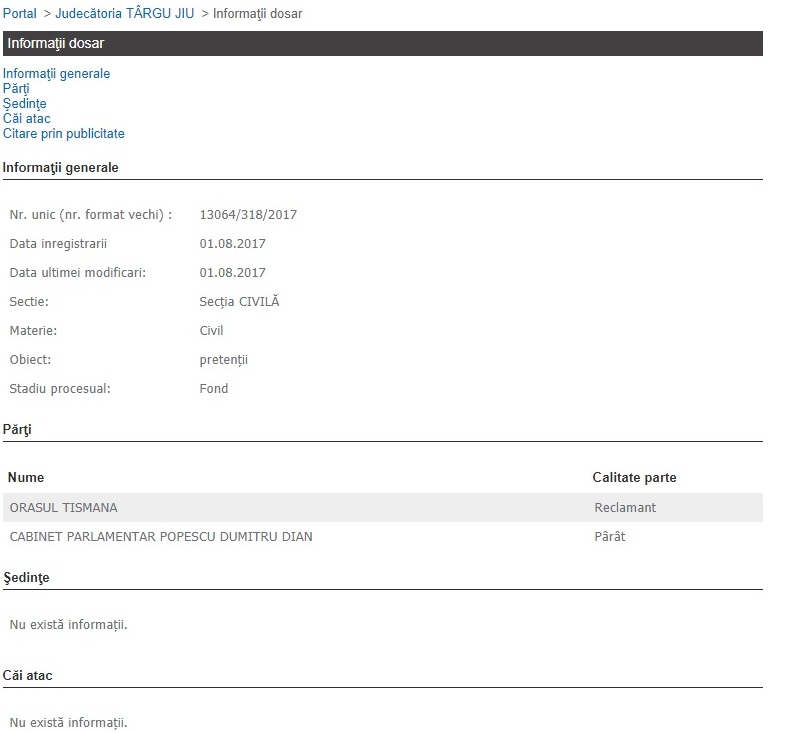Click the Citare prin publicitate link
This screenshot has width=800, height=733.
pyautogui.click(x=63, y=134)
